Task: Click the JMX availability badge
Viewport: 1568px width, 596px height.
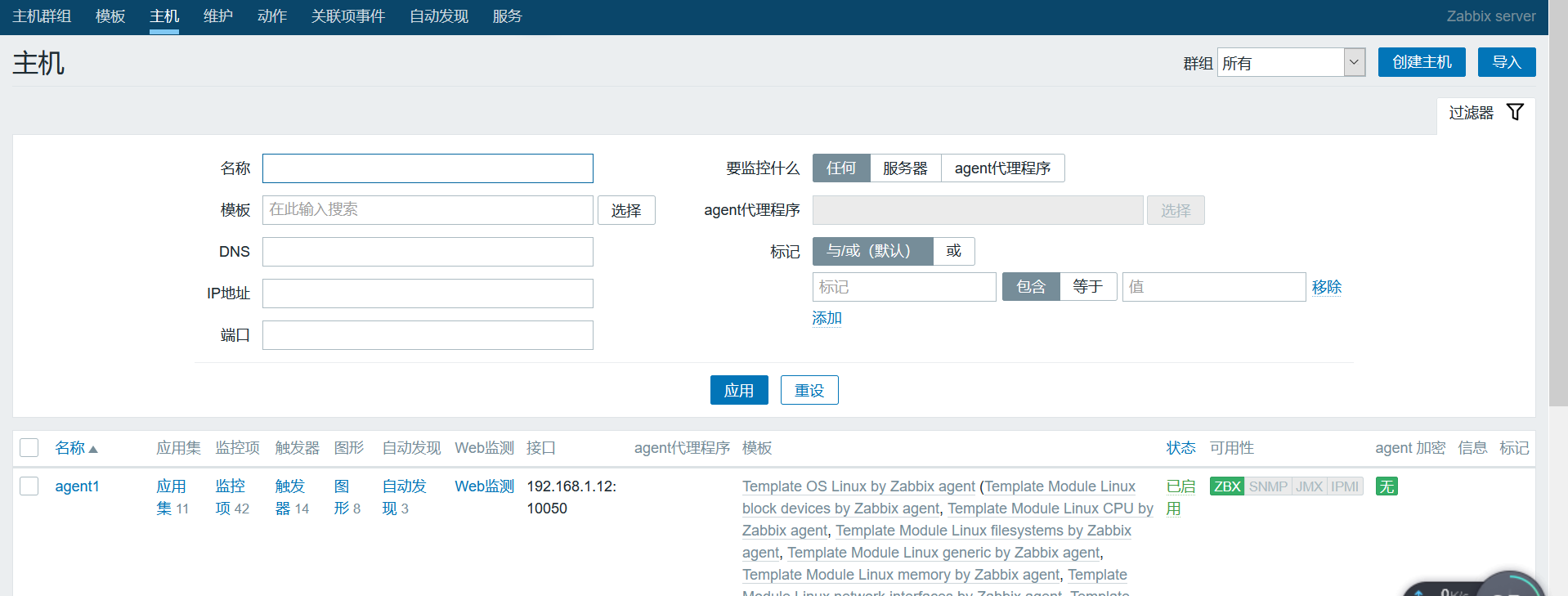Action: coord(1309,486)
